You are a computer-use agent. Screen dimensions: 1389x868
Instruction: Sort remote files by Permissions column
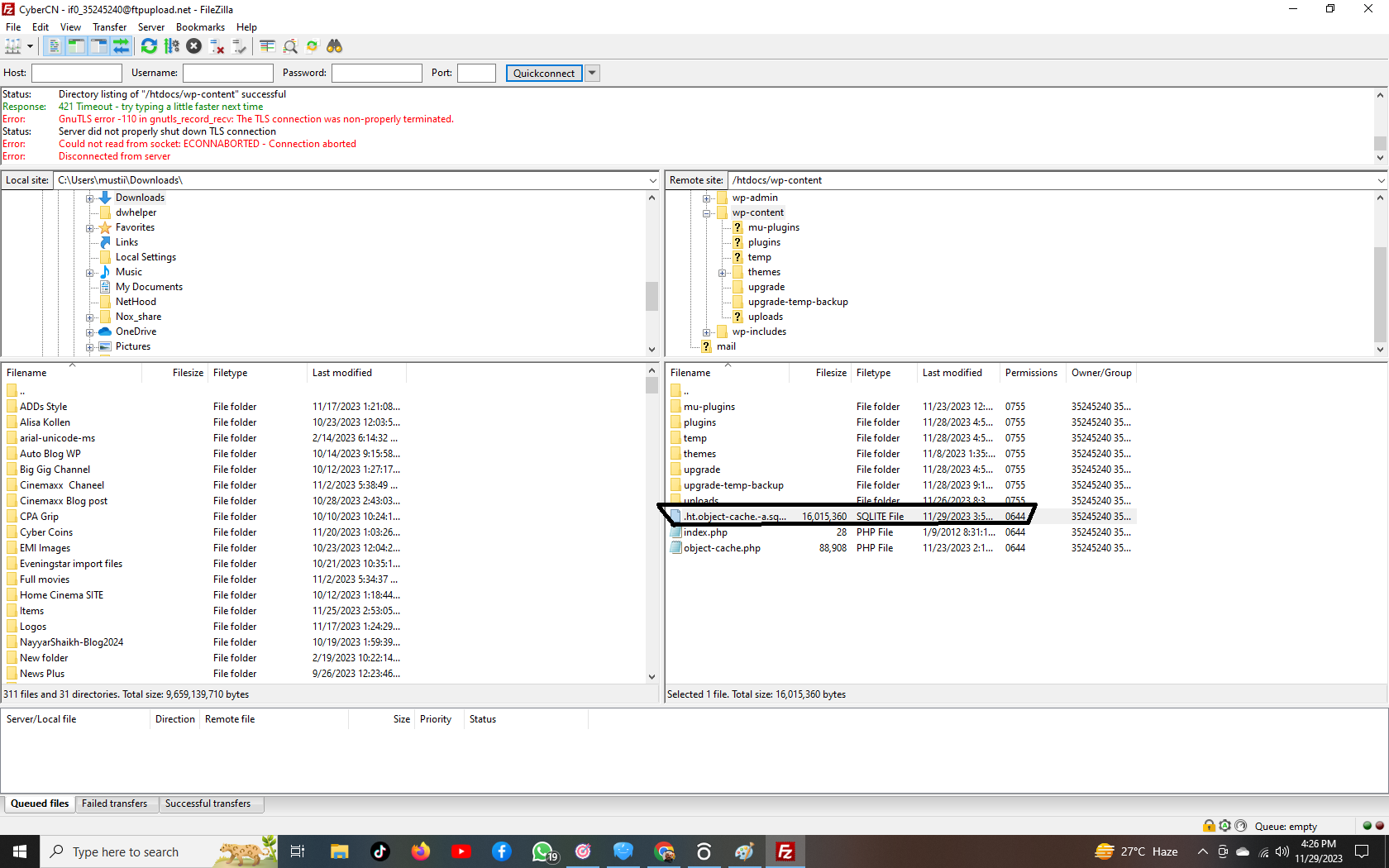click(1031, 373)
